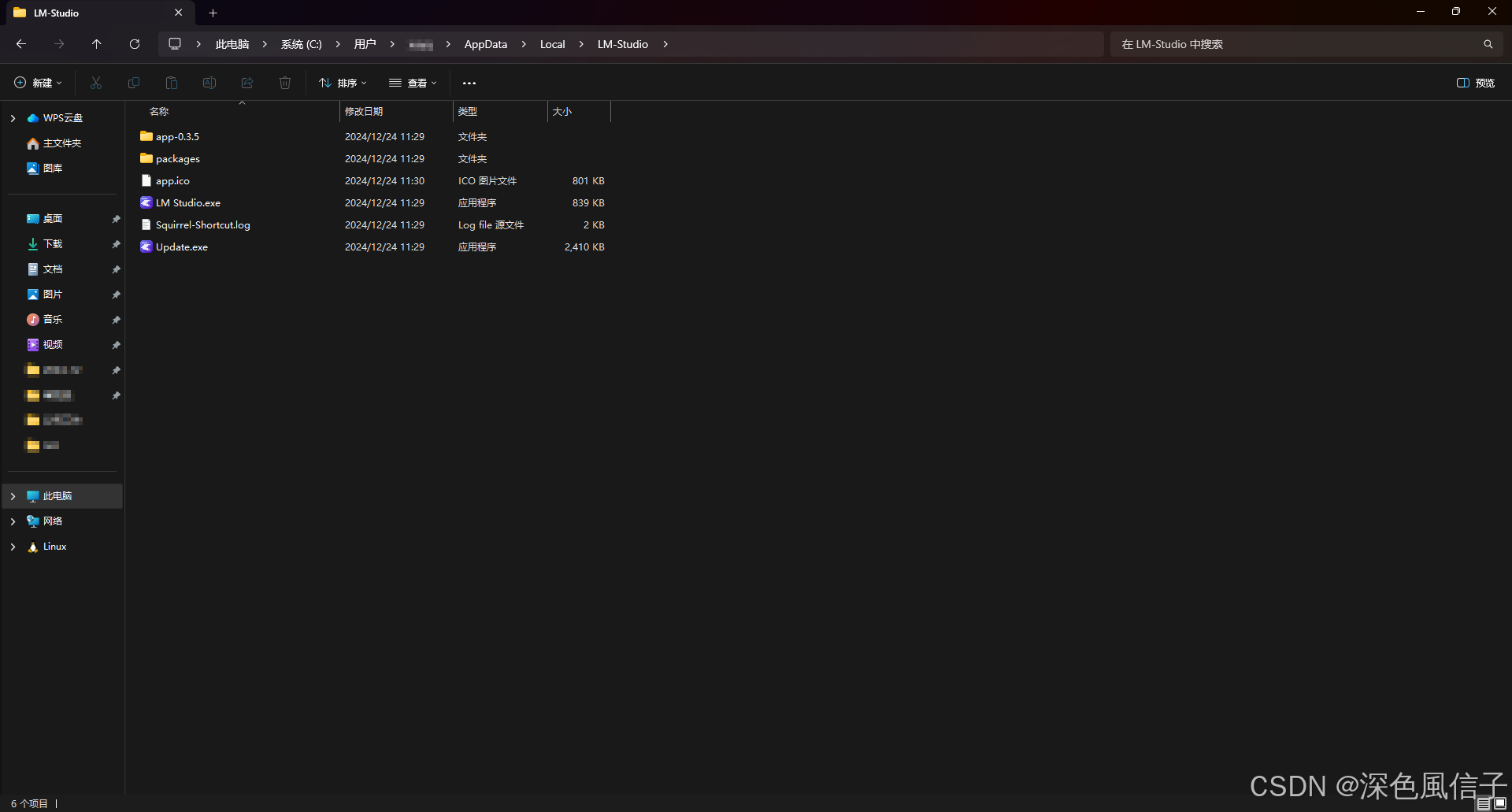
Task: Open the 排序 sort dropdown
Action: click(x=343, y=83)
